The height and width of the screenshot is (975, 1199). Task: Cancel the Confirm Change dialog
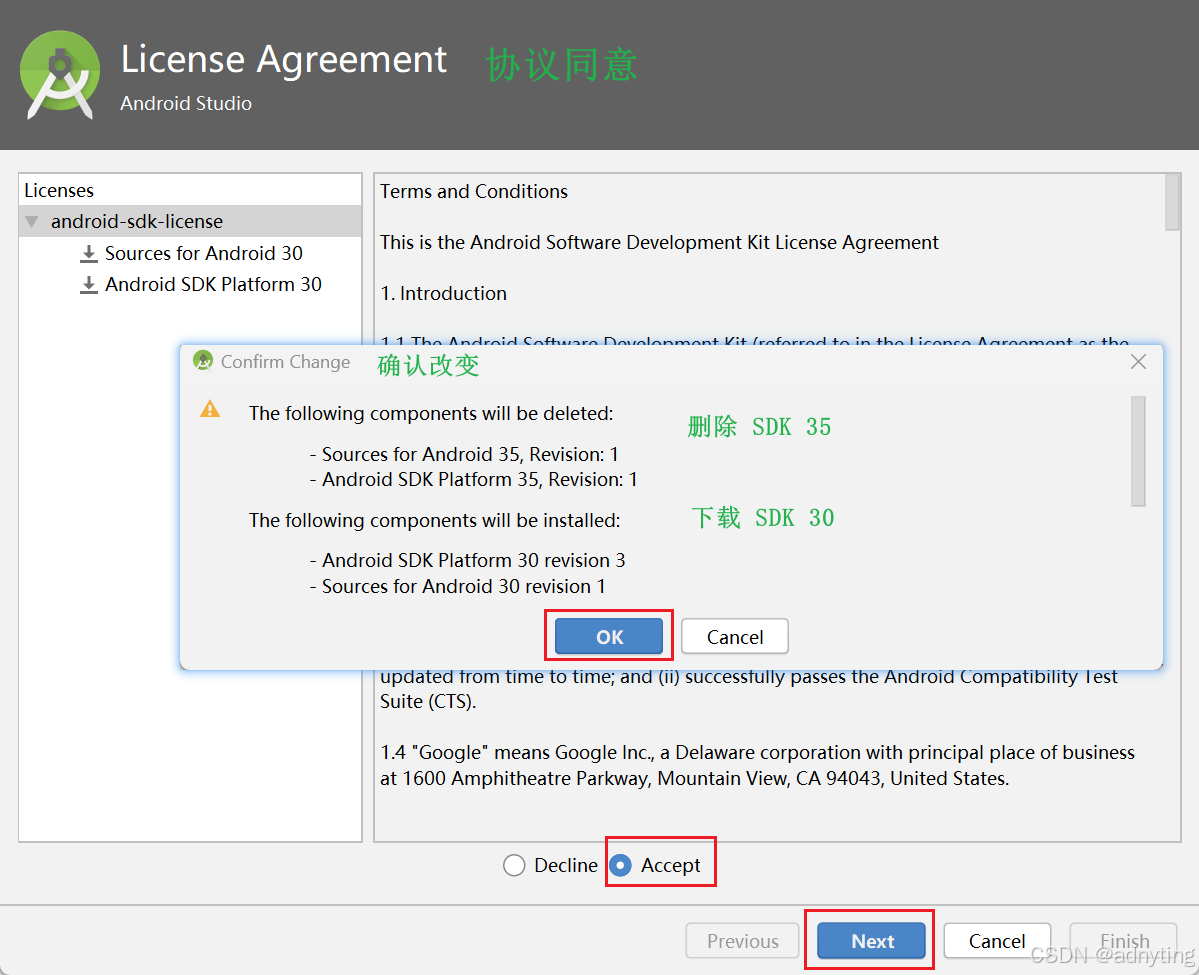coord(734,636)
